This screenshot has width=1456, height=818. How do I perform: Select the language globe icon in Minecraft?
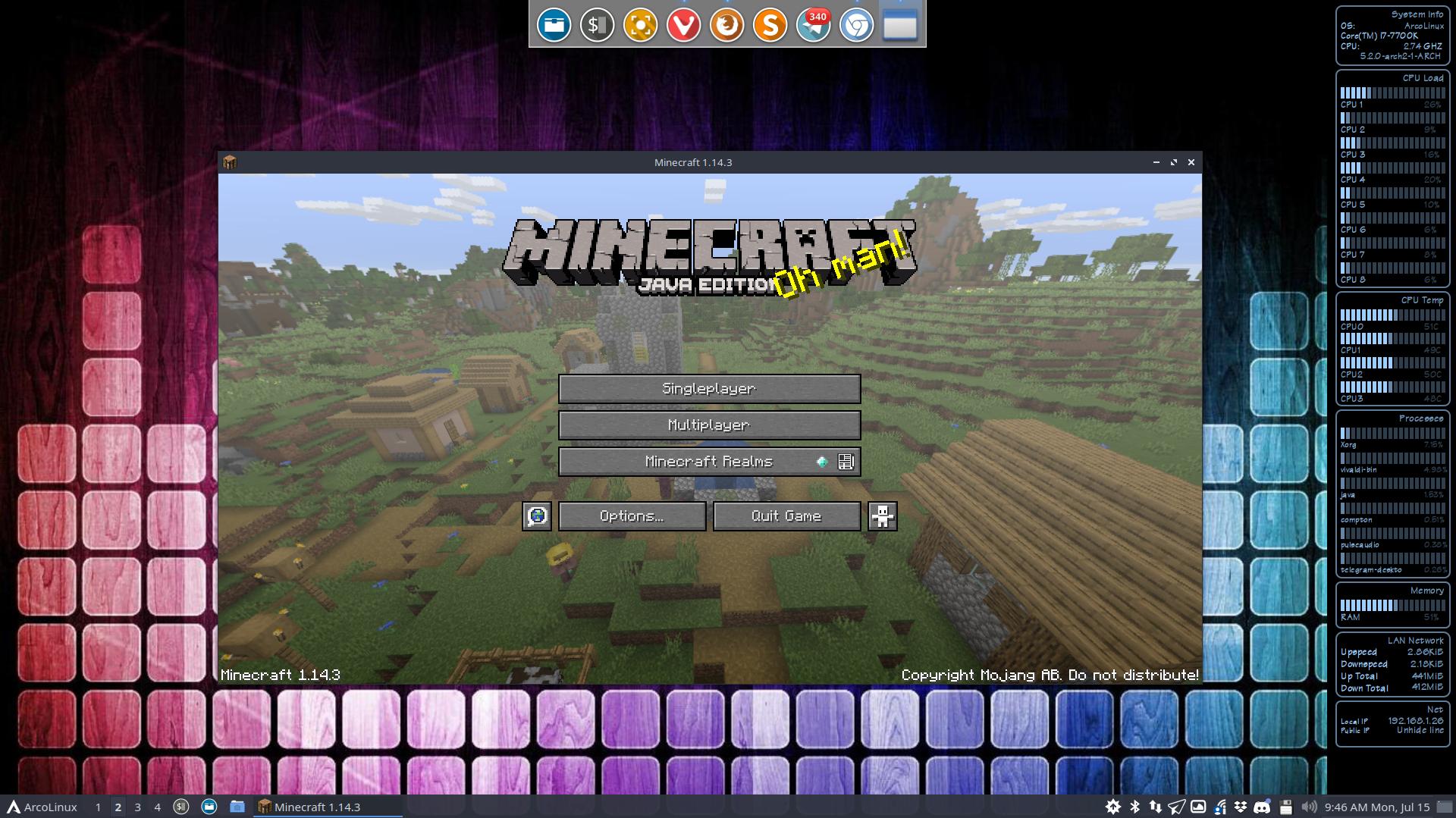click(x=537, y=516)
